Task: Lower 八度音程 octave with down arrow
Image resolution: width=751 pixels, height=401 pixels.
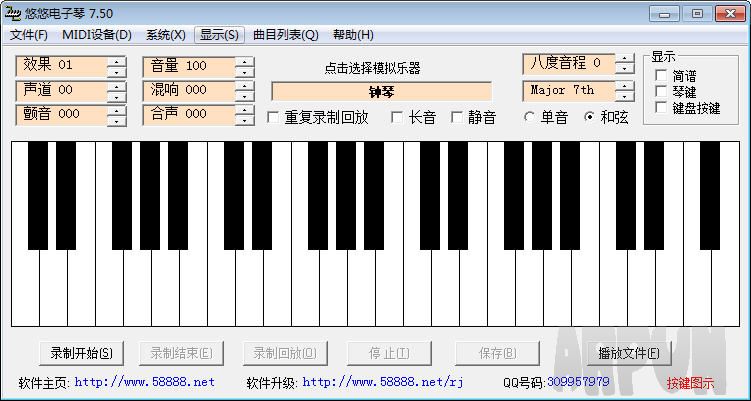Action: coord(624,69)
